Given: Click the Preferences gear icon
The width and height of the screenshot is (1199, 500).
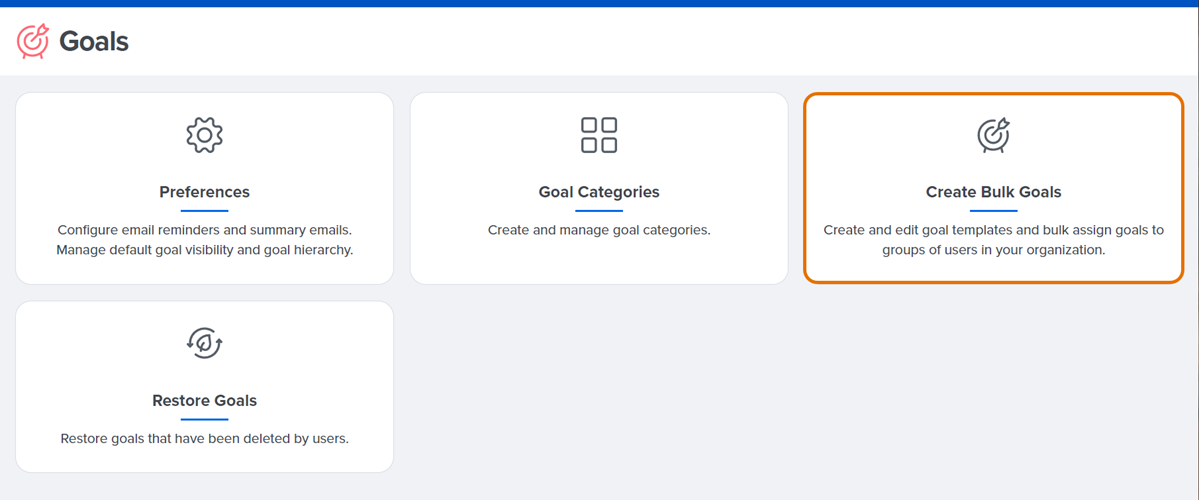Looking at the screenshot, I should click(x=204, y=135).
